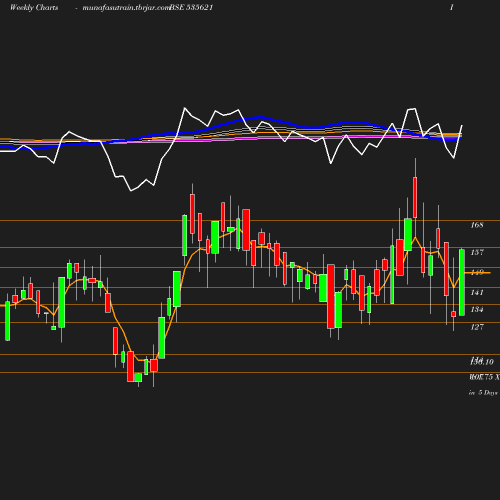Click the 157 price level label
500x500 pixels.
[x=477, y=252]
